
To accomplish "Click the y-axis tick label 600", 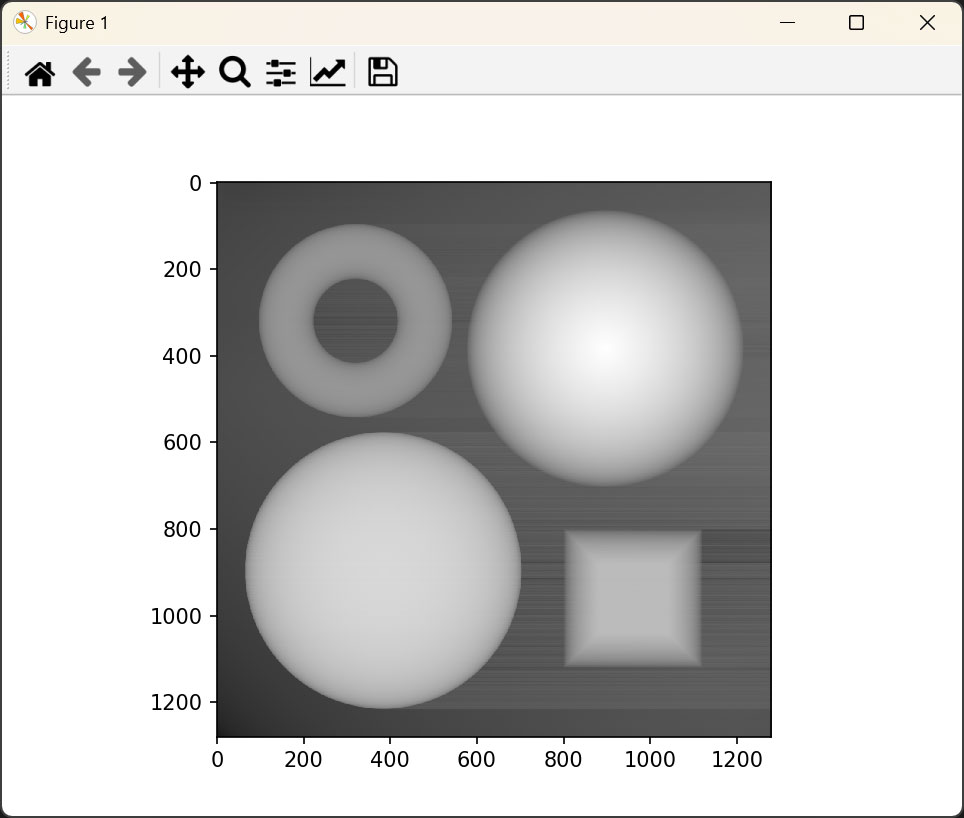I will [182, 443].
